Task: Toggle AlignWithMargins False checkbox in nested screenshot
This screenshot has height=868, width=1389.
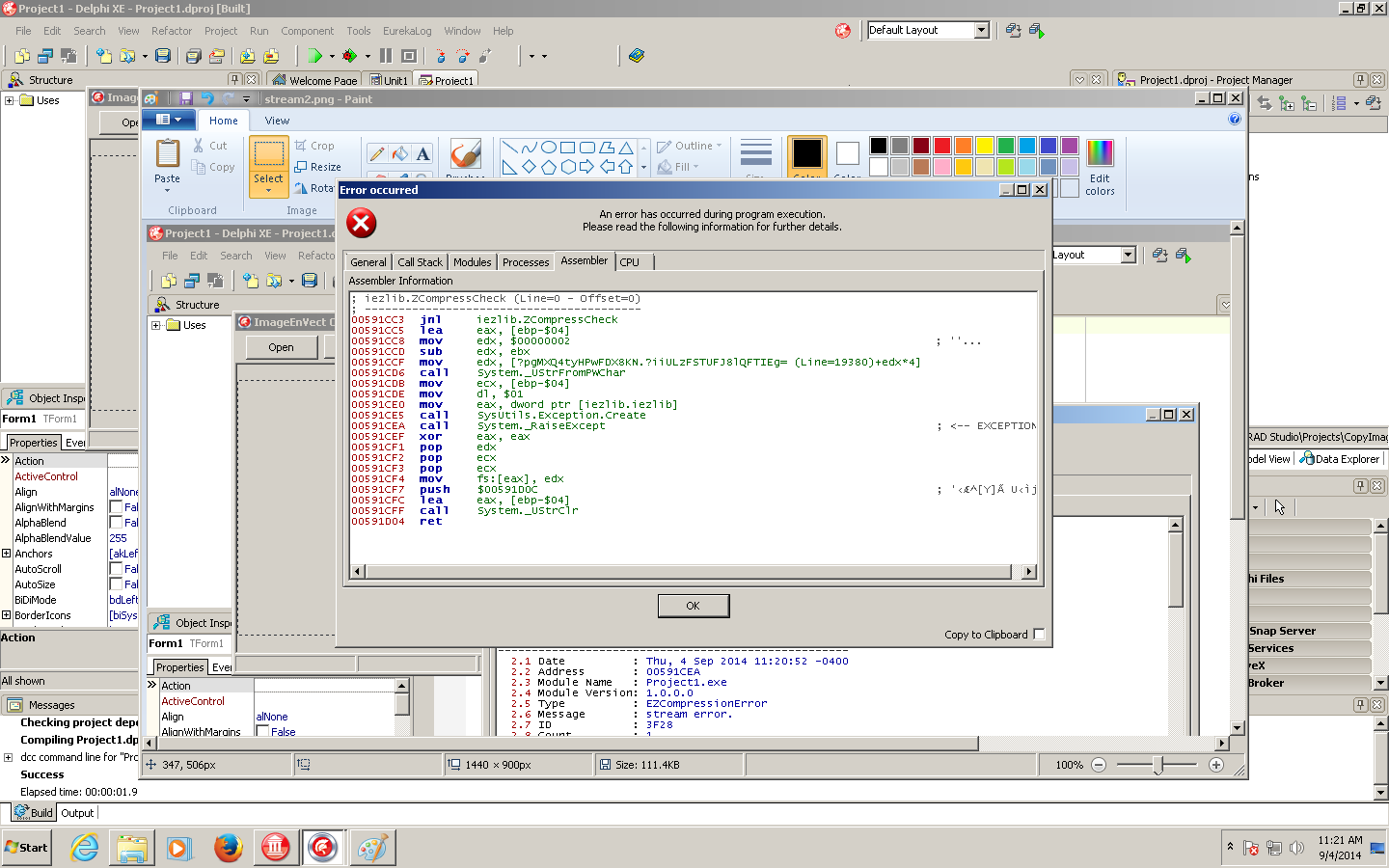Action: (x=262, y=732)
